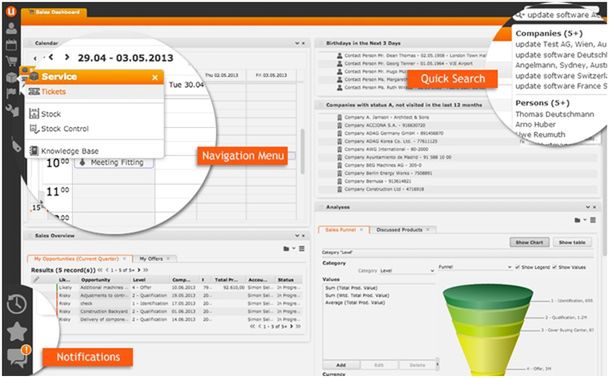Collapse the Analyses panel chevron

click(588, 207)
